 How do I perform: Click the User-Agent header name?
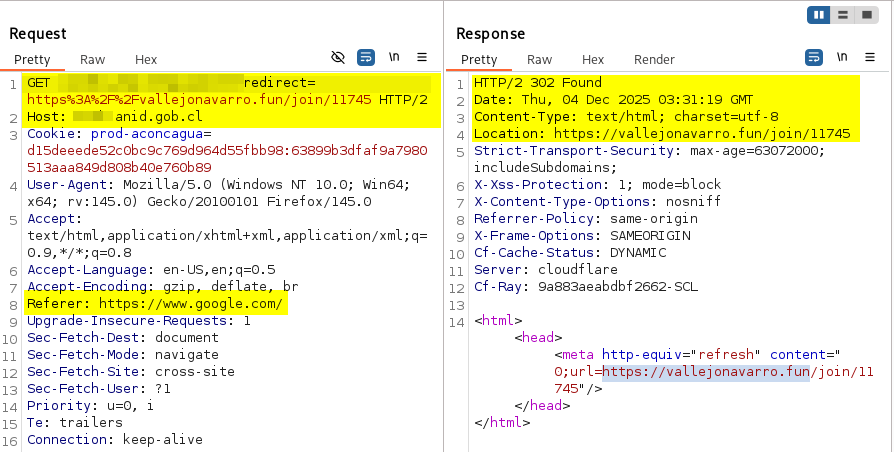[x=67, y=185]
